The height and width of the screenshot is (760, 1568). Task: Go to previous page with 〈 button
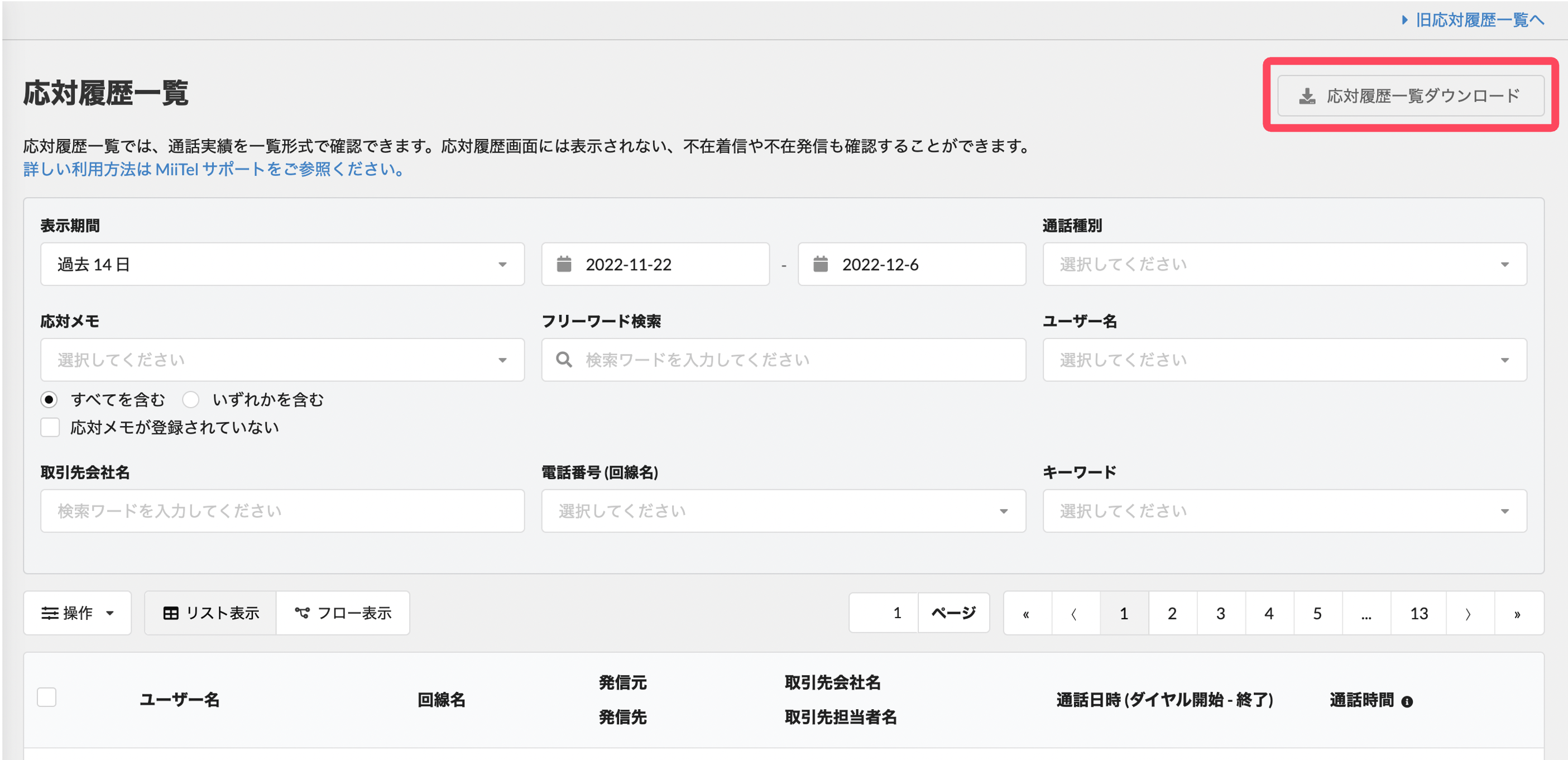[1076, 613]
